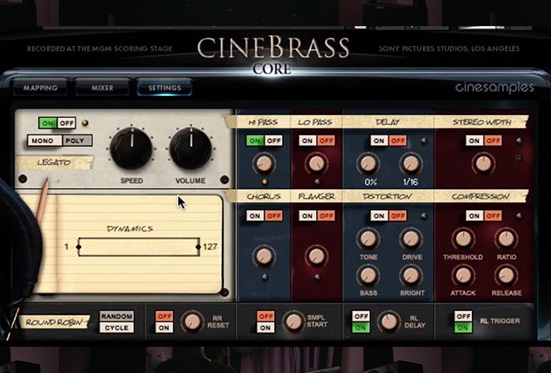Turn RR Reset ON
The image size is (551, 373).
tap(164, 328)
